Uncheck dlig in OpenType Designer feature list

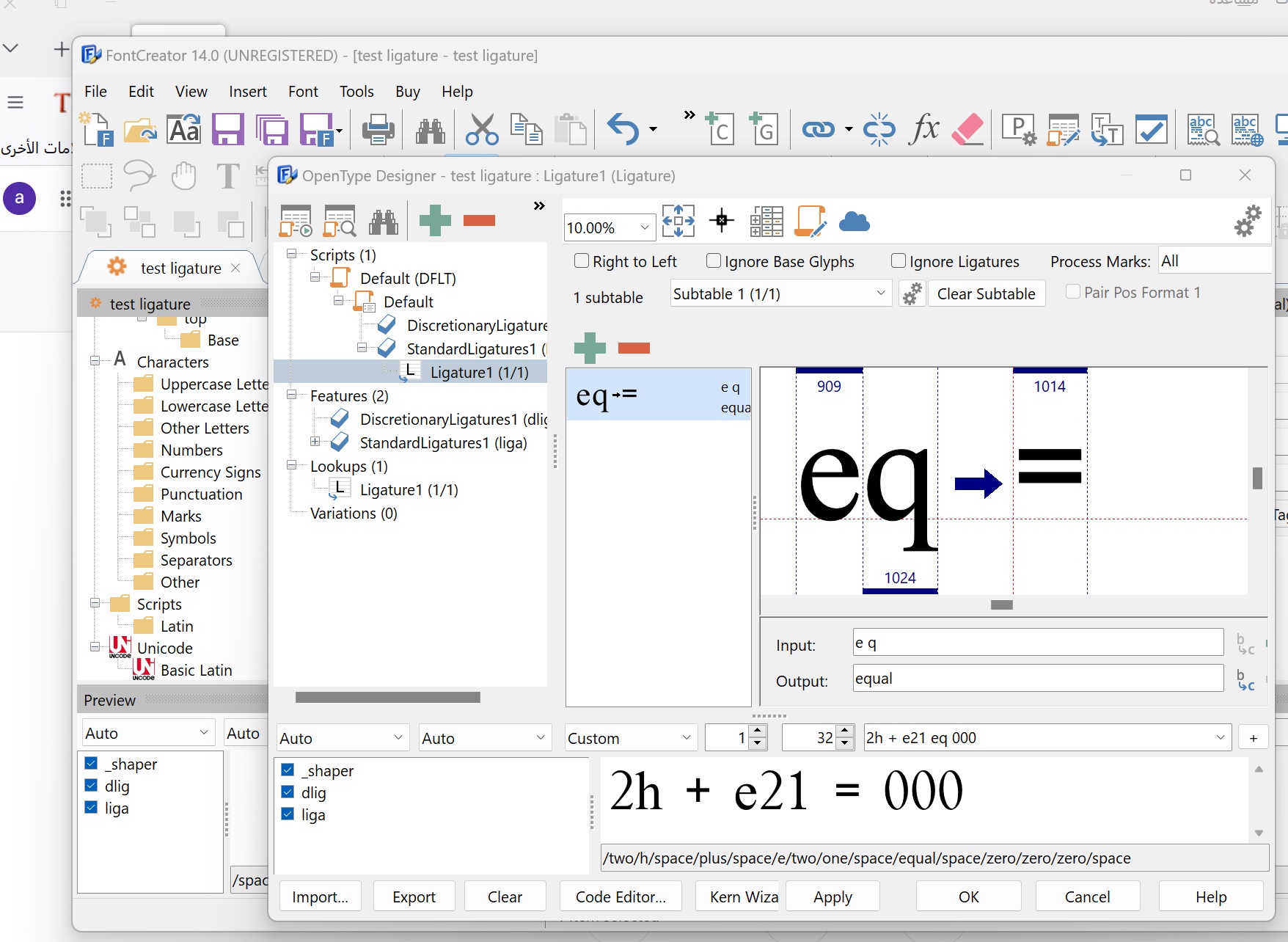(x=288, y=792)
